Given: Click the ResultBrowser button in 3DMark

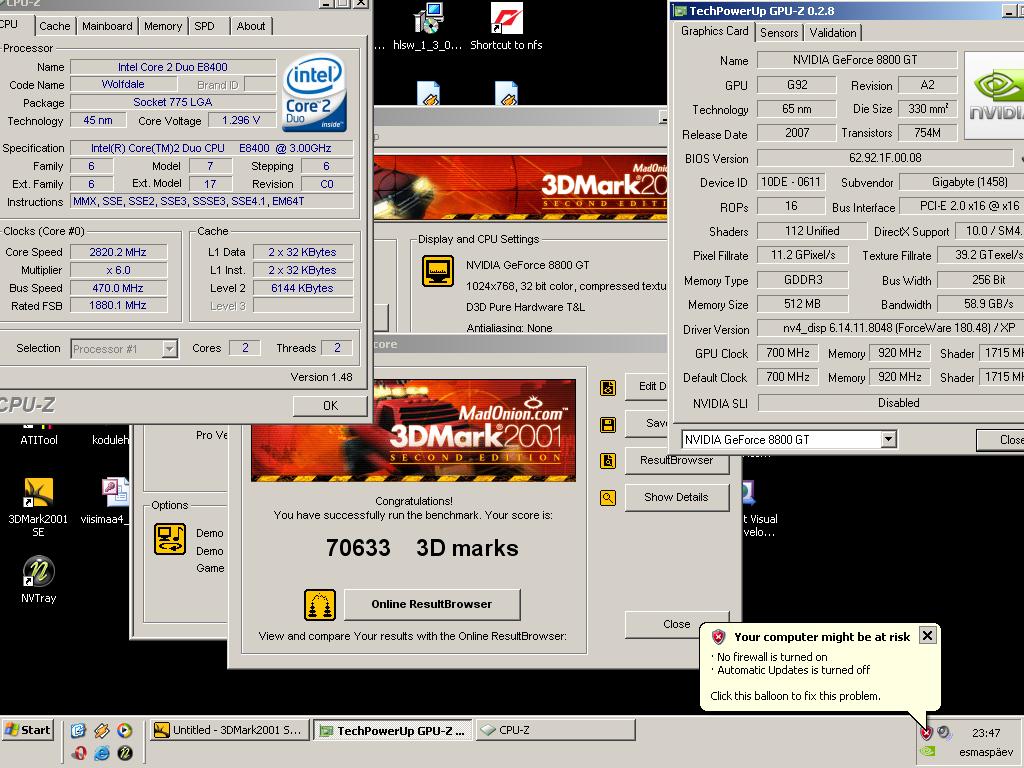Looking at the screenshot, I should pyautogui.click(x=676, y=460).
